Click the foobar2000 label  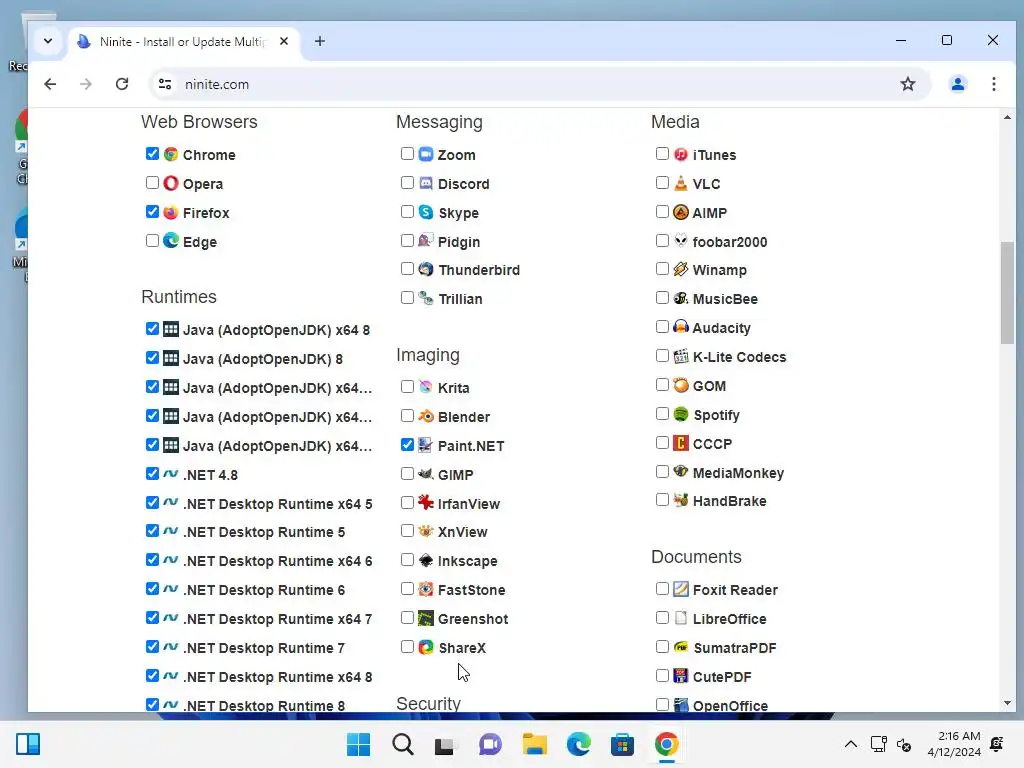click(x=729, y=242)
